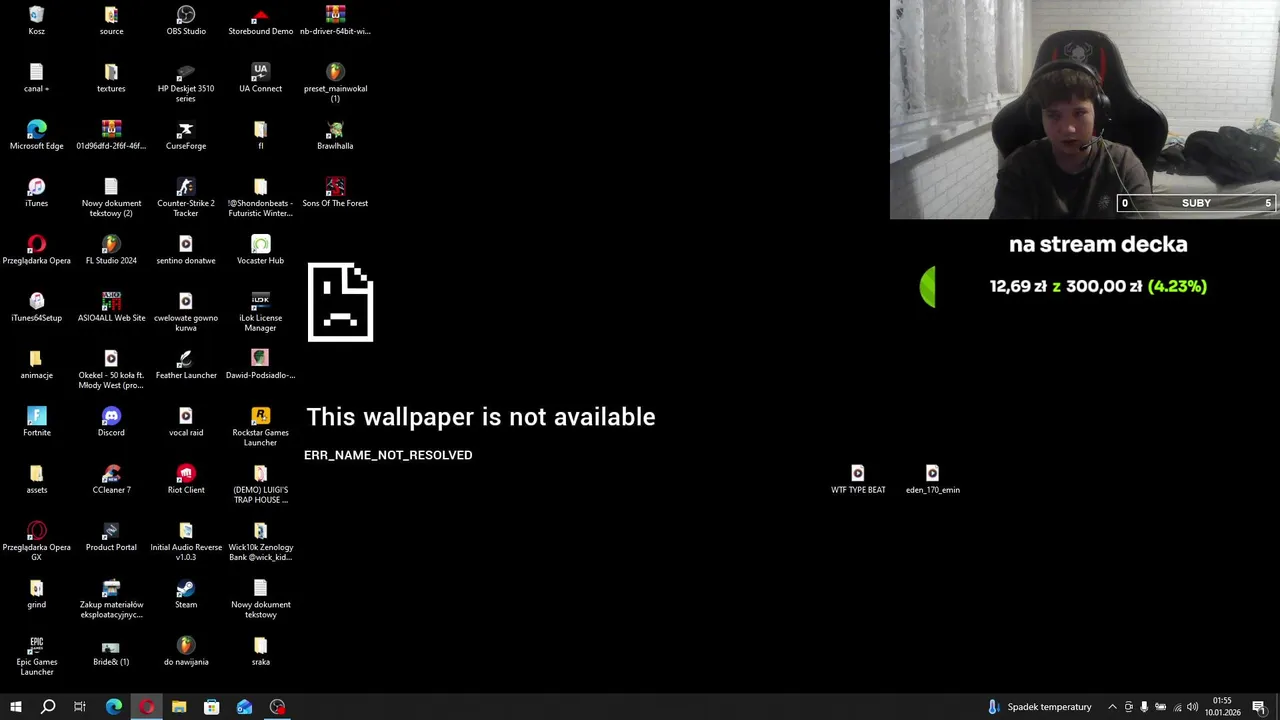Open File Explorer from the taskbar

(179, 707)
